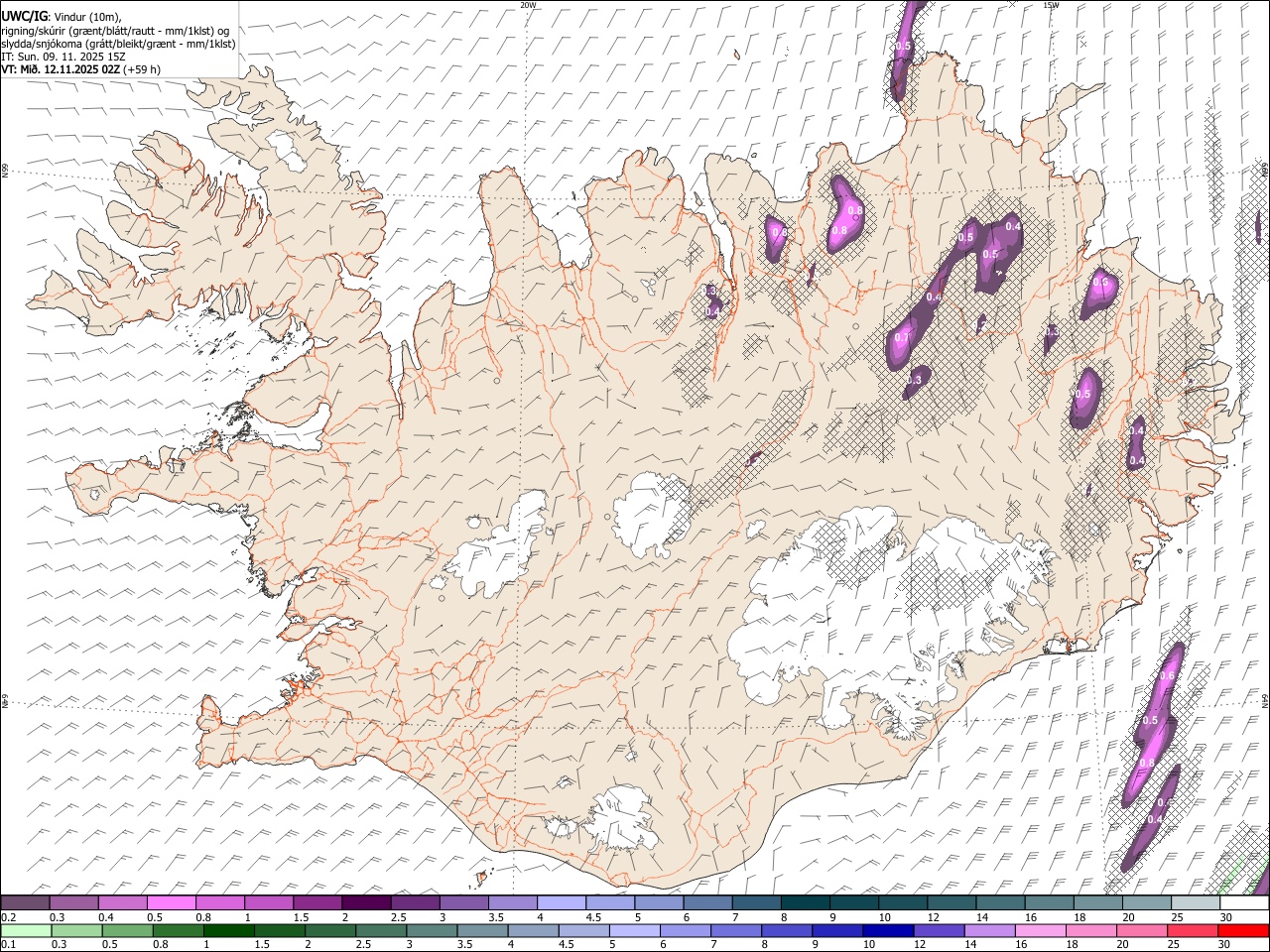Pick the white 30 swatch in upper scale
This screenshot has height=952, width=1270.
point(1243,903)
